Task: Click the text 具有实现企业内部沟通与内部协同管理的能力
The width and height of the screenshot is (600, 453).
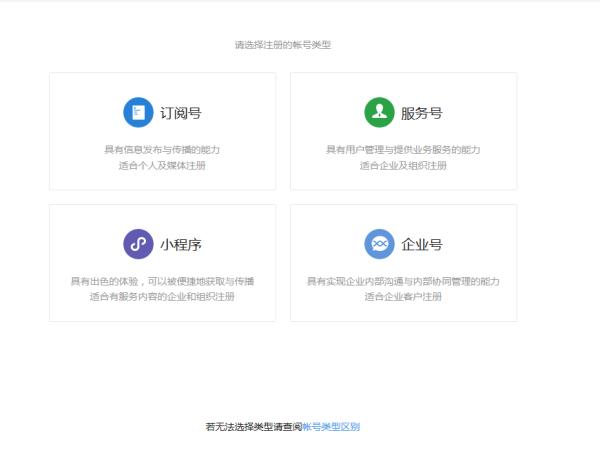Action: point(403,282)
